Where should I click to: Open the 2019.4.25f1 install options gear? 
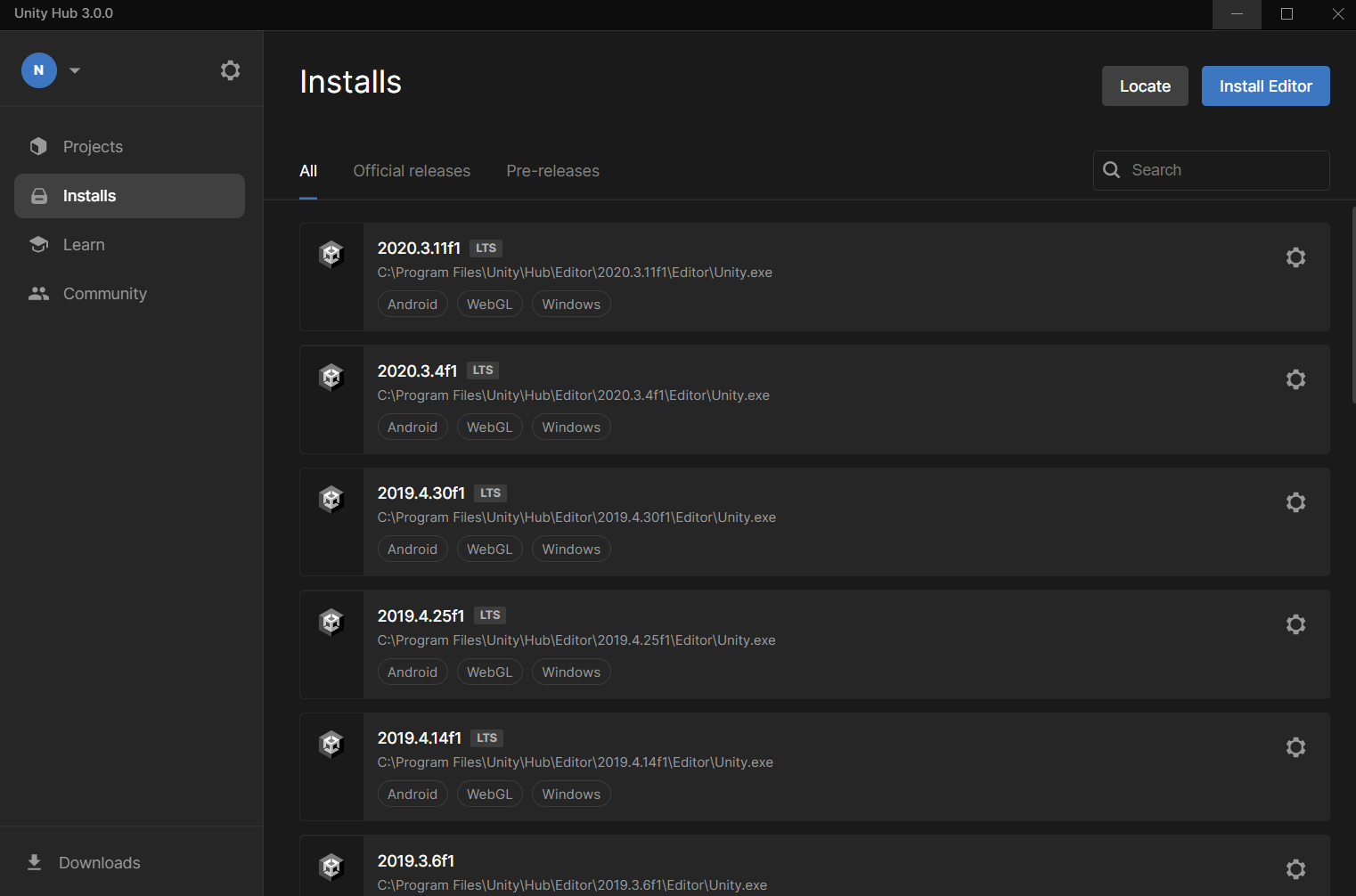(x=1295, y=624)
